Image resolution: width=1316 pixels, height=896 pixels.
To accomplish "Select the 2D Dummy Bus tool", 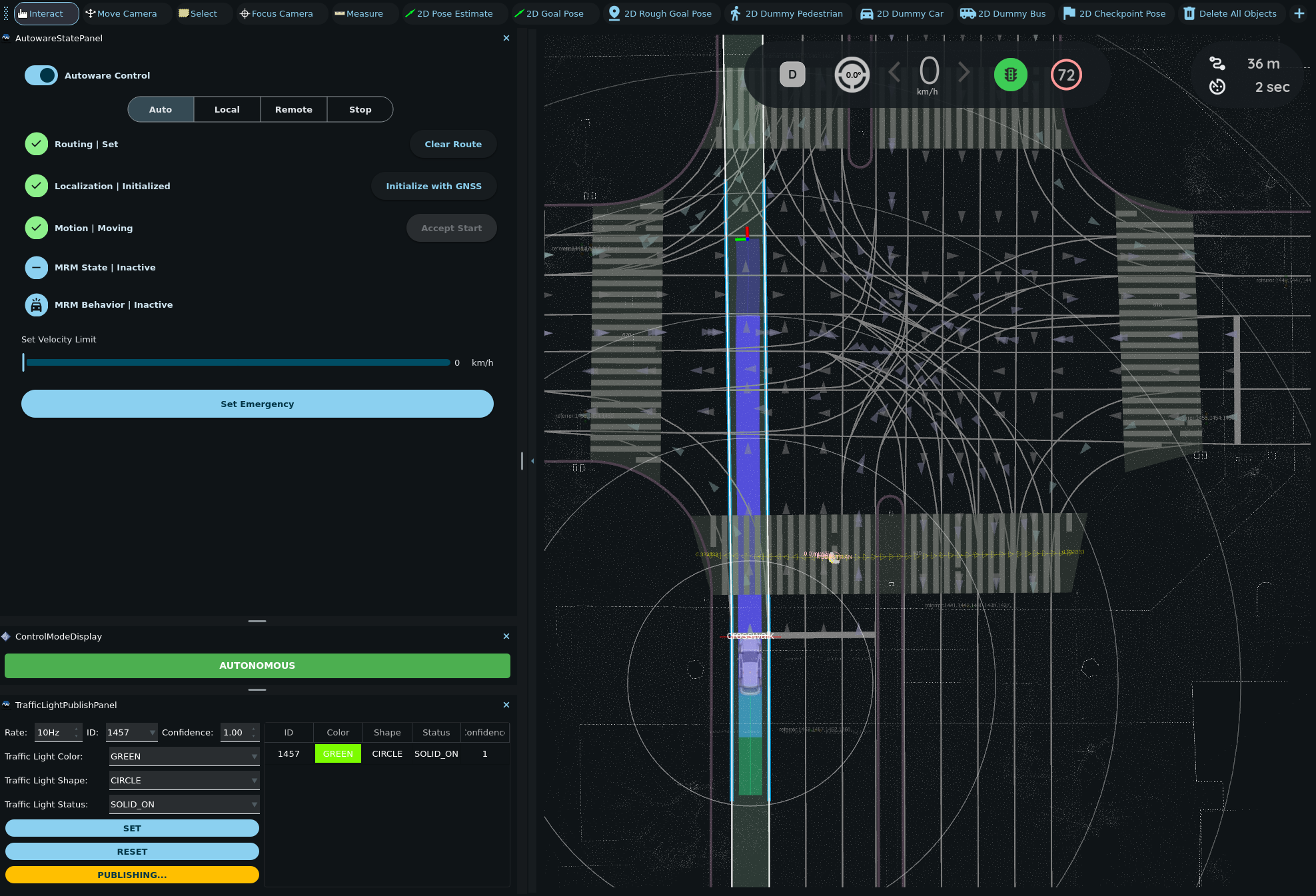I will (x=1003, y=13).
